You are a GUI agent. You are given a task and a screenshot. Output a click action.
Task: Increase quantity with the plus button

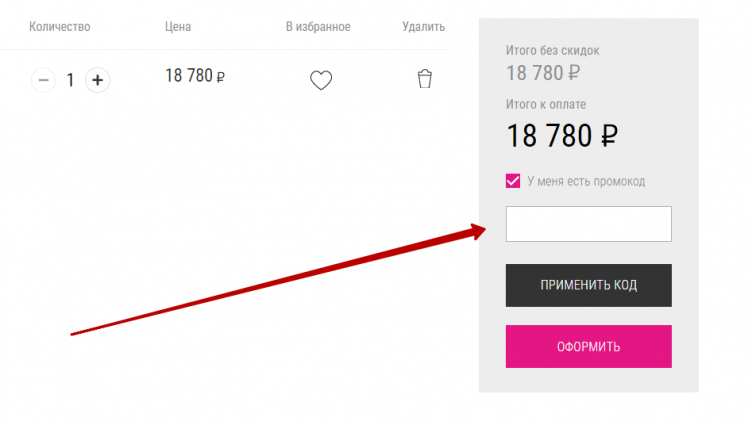tap(97, 80)
